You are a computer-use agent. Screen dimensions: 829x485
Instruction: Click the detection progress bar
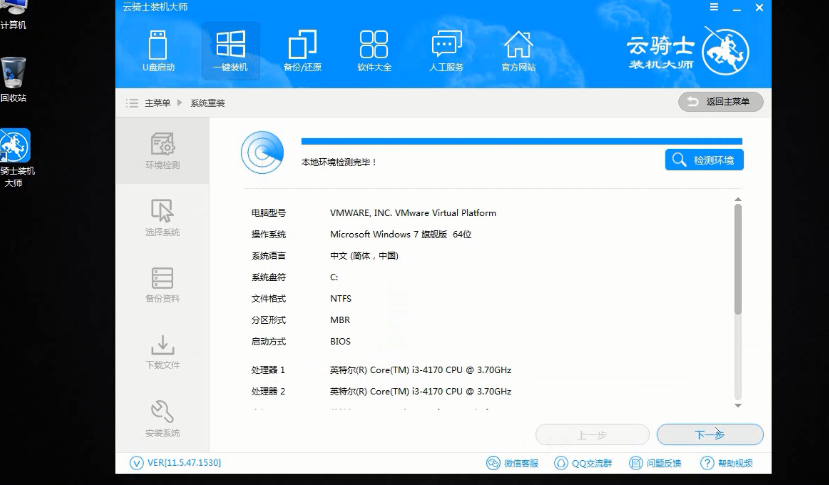click(521, 141)
